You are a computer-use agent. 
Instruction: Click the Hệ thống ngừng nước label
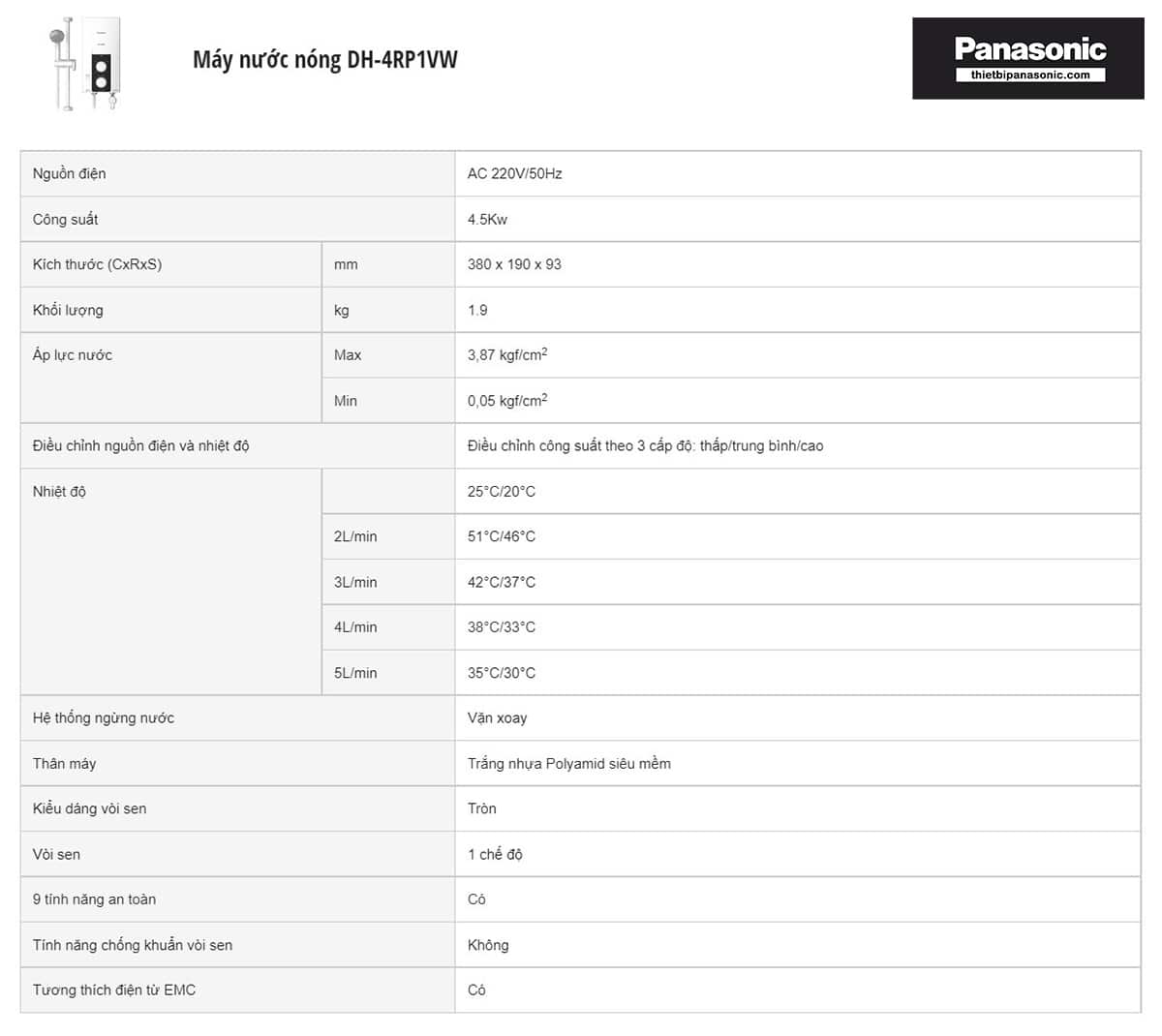(104, 718)
